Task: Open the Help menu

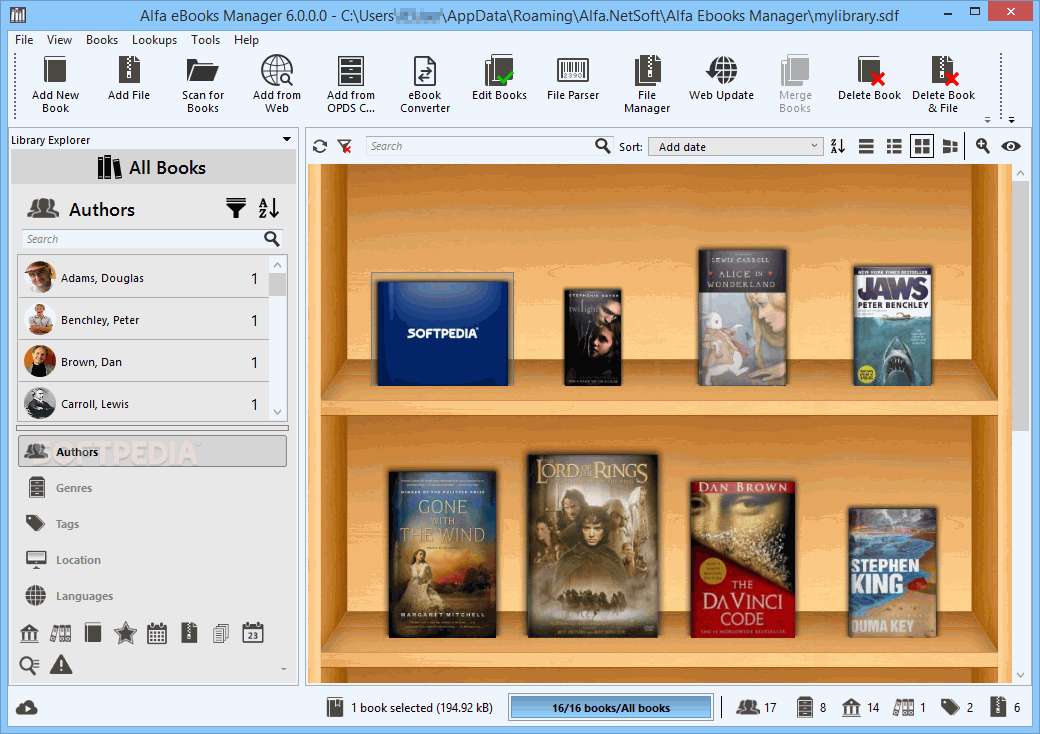Action: pos(246,40)
